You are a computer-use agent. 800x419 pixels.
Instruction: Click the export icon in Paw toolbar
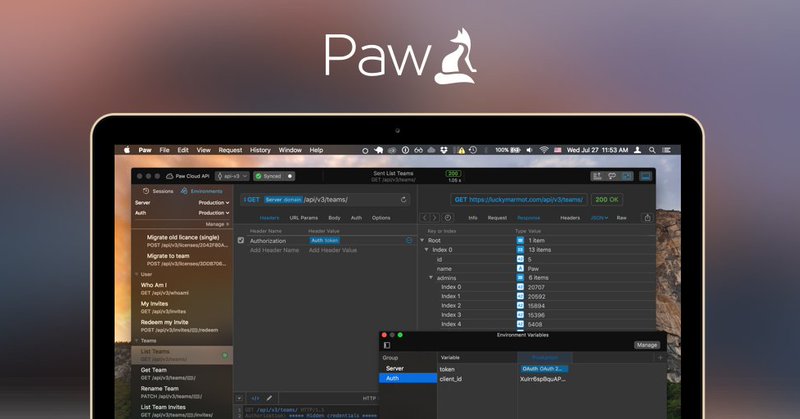[597, 176]
